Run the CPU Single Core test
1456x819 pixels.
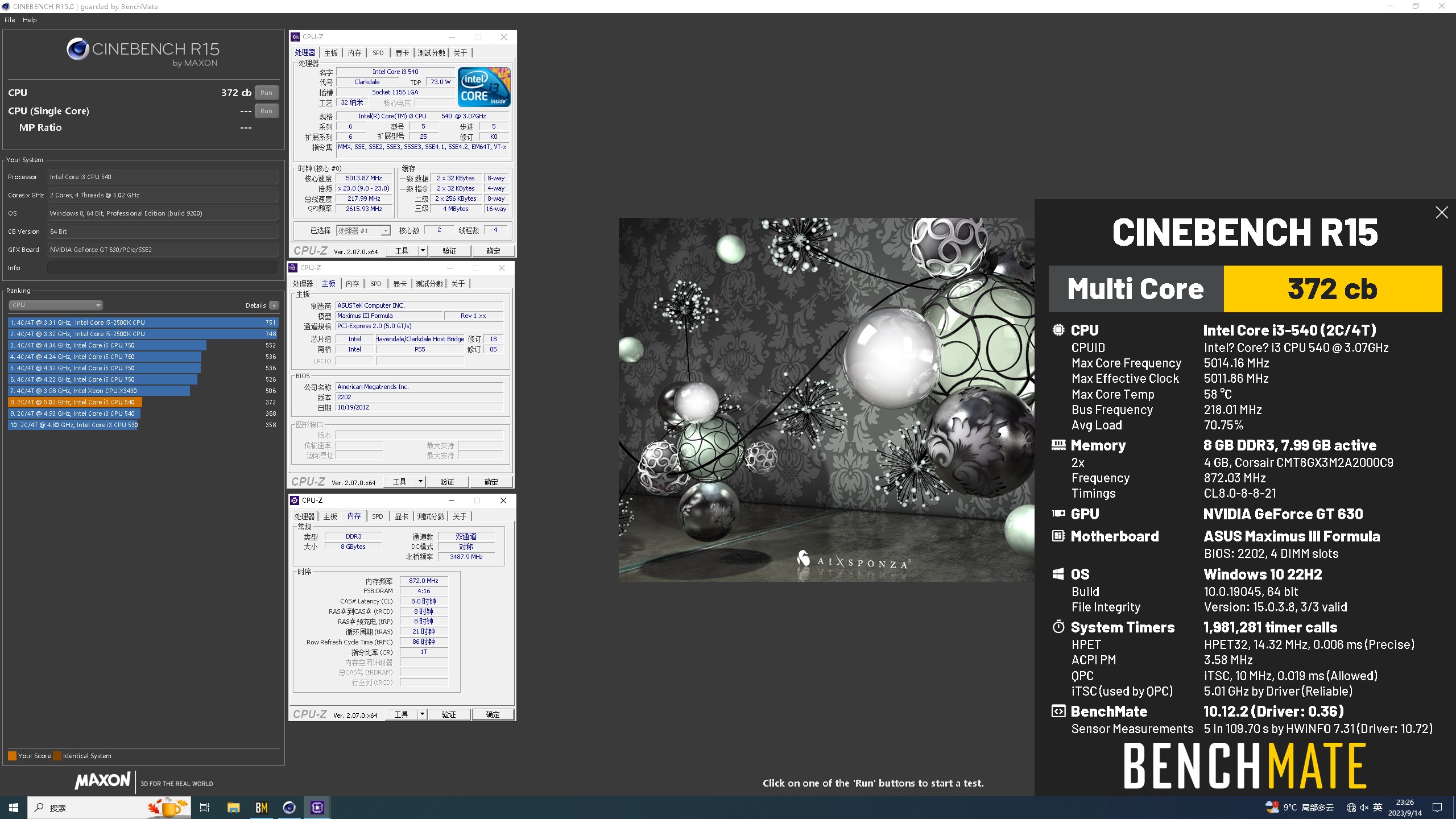tap(266, 111)
